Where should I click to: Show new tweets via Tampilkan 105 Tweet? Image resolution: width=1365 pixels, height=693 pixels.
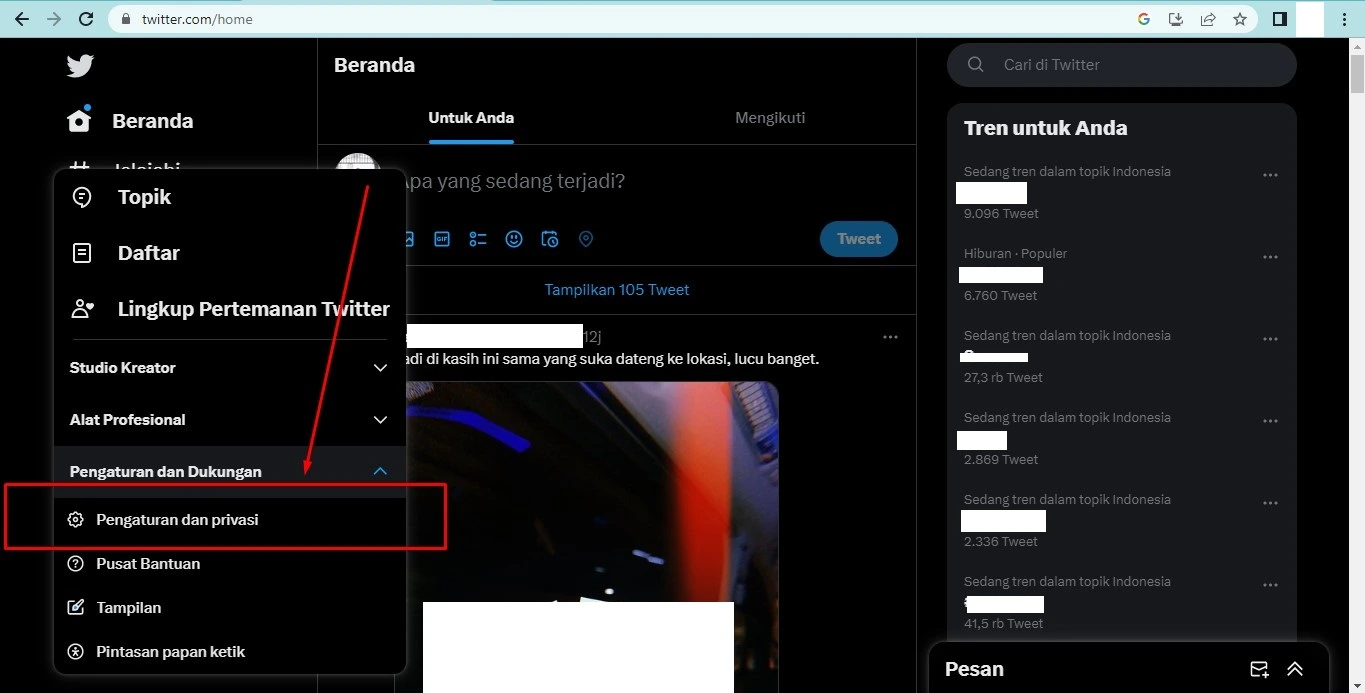[x=617, y=290]
